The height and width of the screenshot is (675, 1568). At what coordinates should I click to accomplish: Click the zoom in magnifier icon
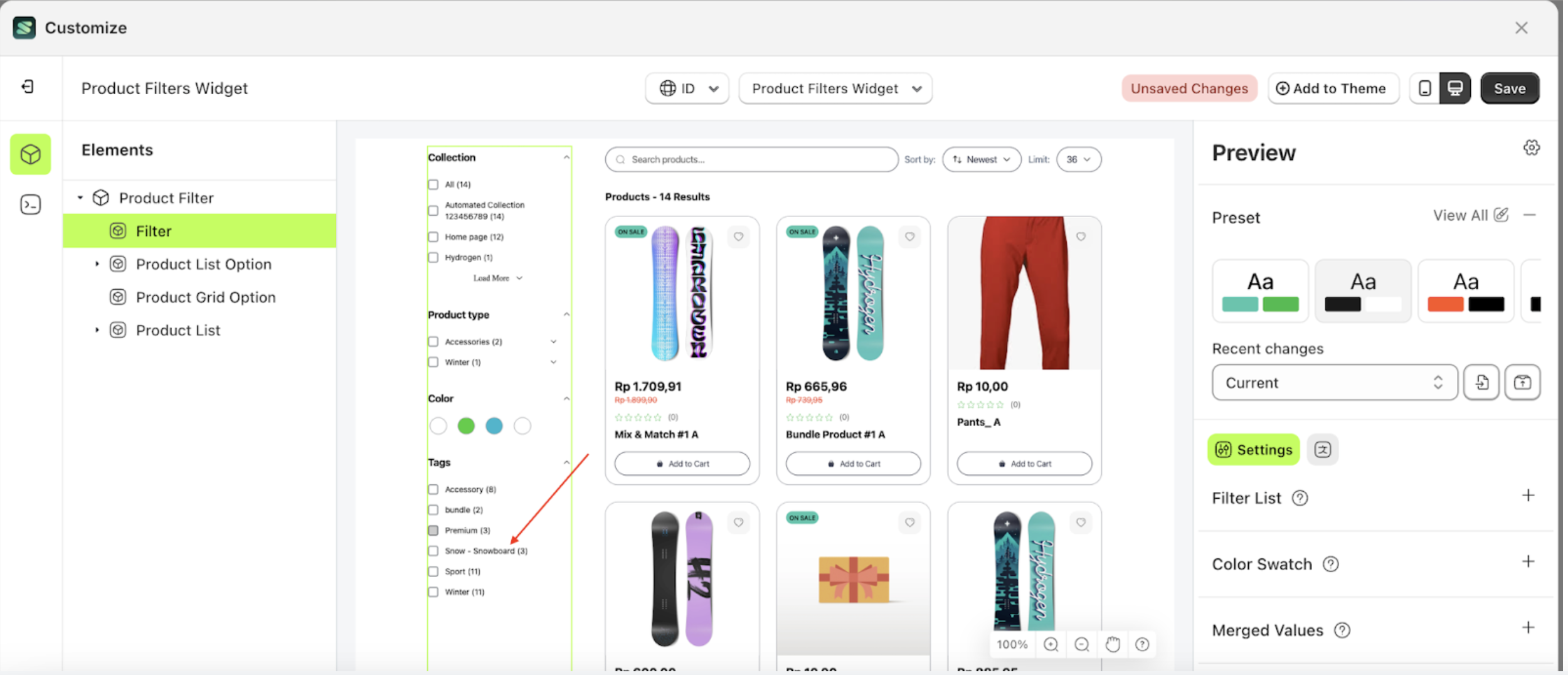(x=1051, y=644)
